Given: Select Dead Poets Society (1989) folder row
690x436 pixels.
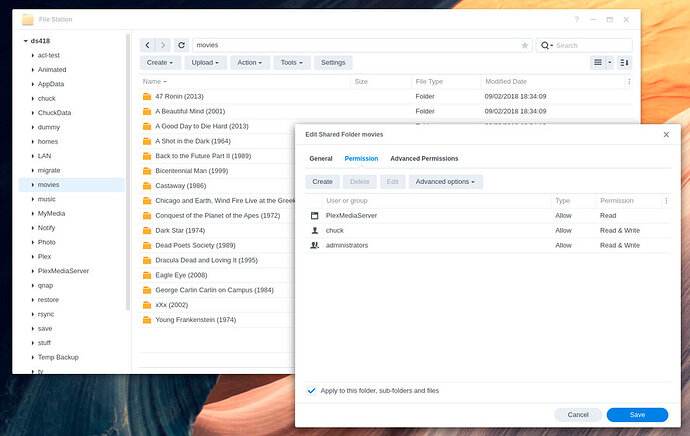Looking at the screenshot, I should [x=217, y=245].
